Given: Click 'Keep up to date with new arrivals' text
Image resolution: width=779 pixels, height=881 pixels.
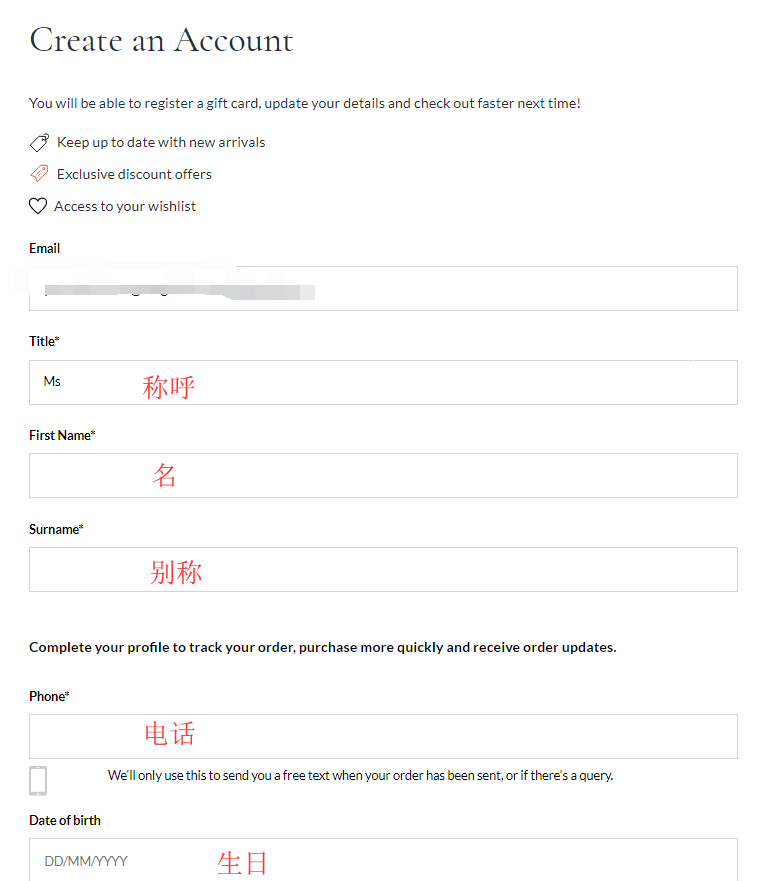Looking at the screenshot, I should 161,142.
